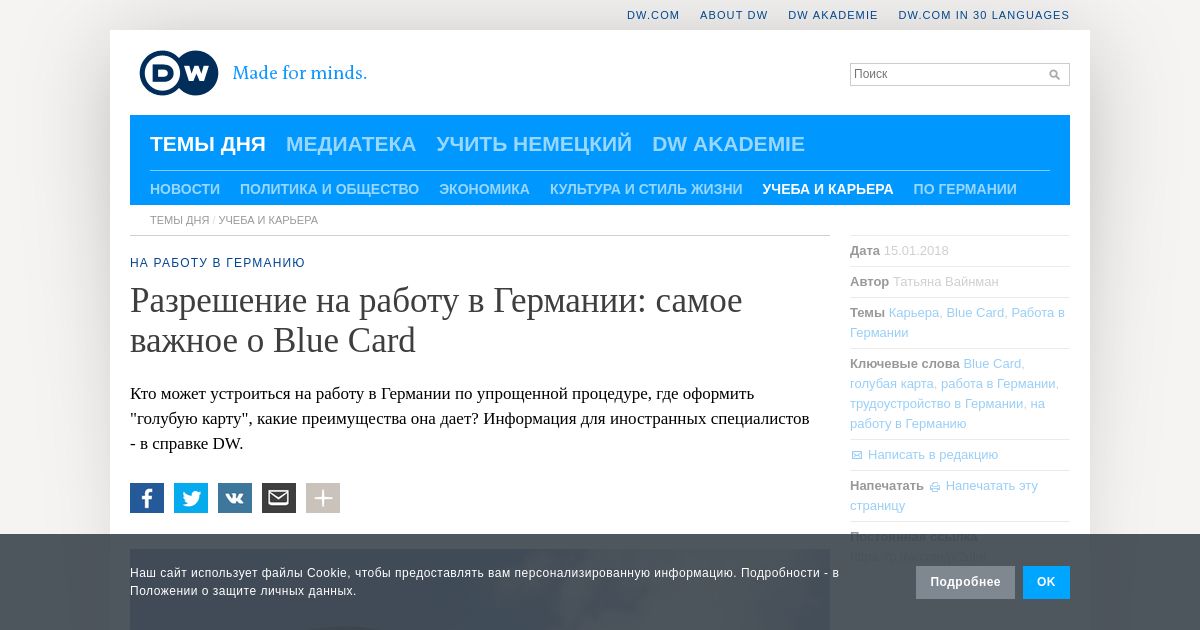Click date 15.01.2018
This screenshot has width=1200, height=630.
point(916,251)
